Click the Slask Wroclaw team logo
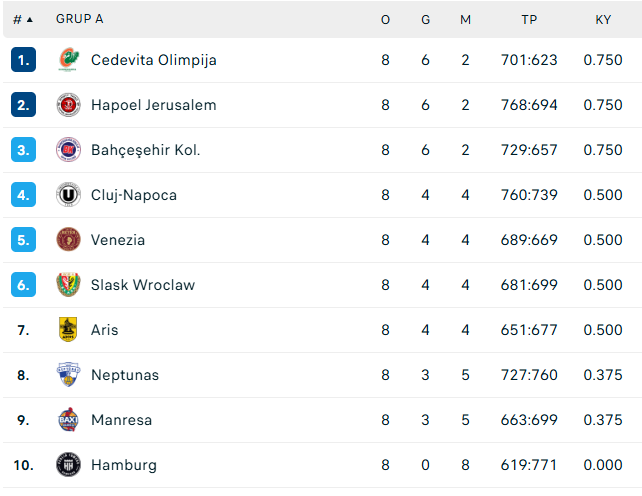 click(68, 285)
